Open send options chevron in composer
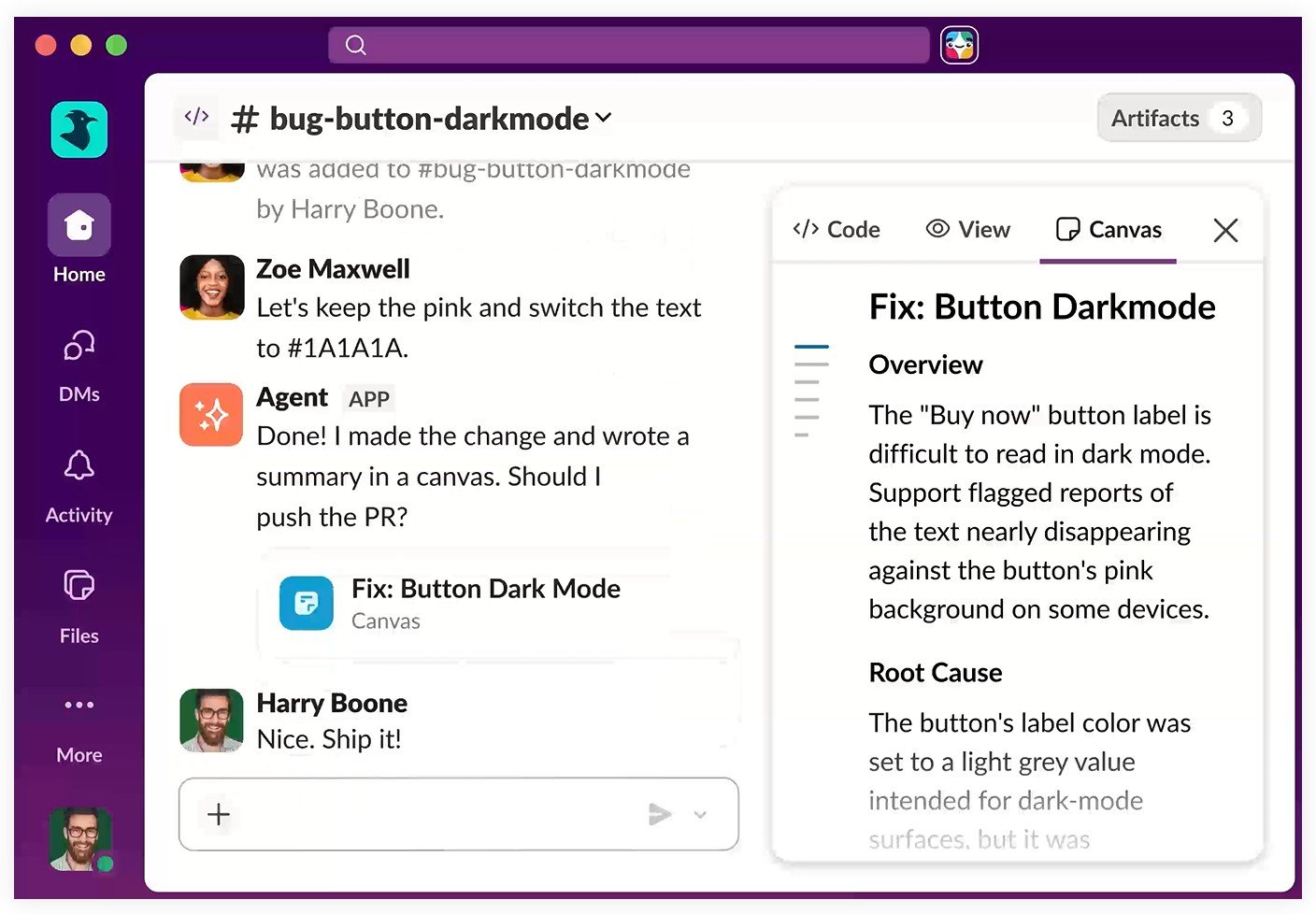The height and width of the screenshot is (914, 1316). click(x=700, y=815)
